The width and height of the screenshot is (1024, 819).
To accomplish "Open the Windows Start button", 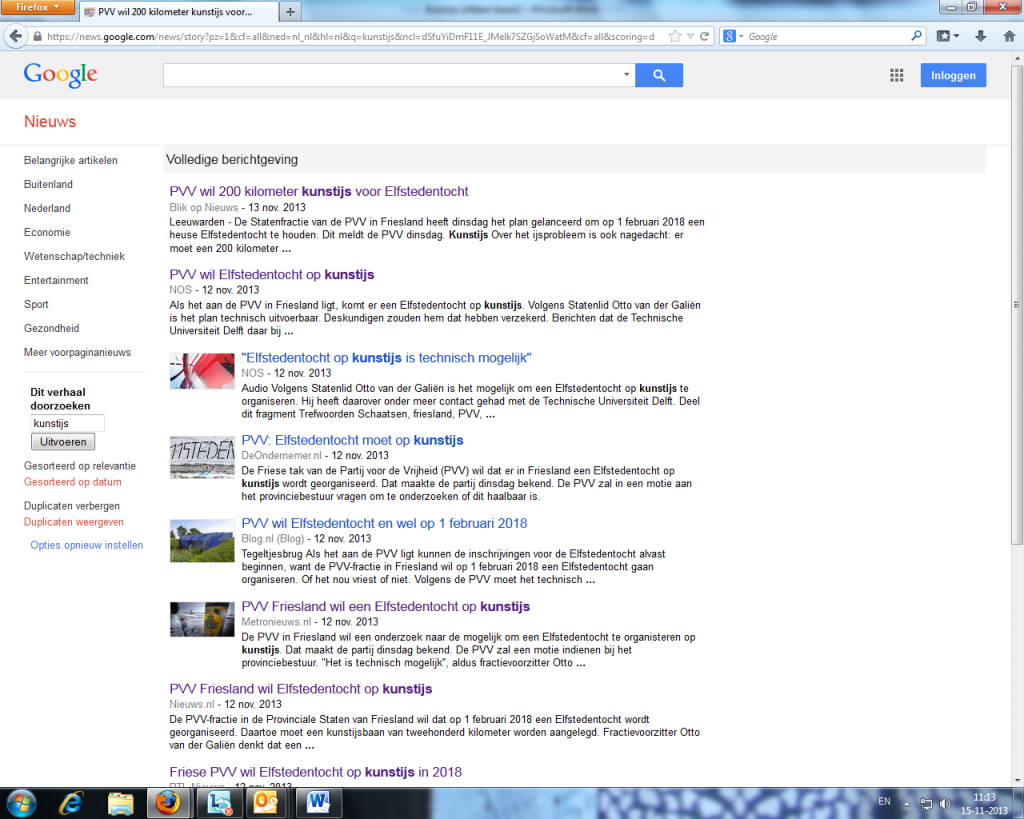I will point(21,803).
